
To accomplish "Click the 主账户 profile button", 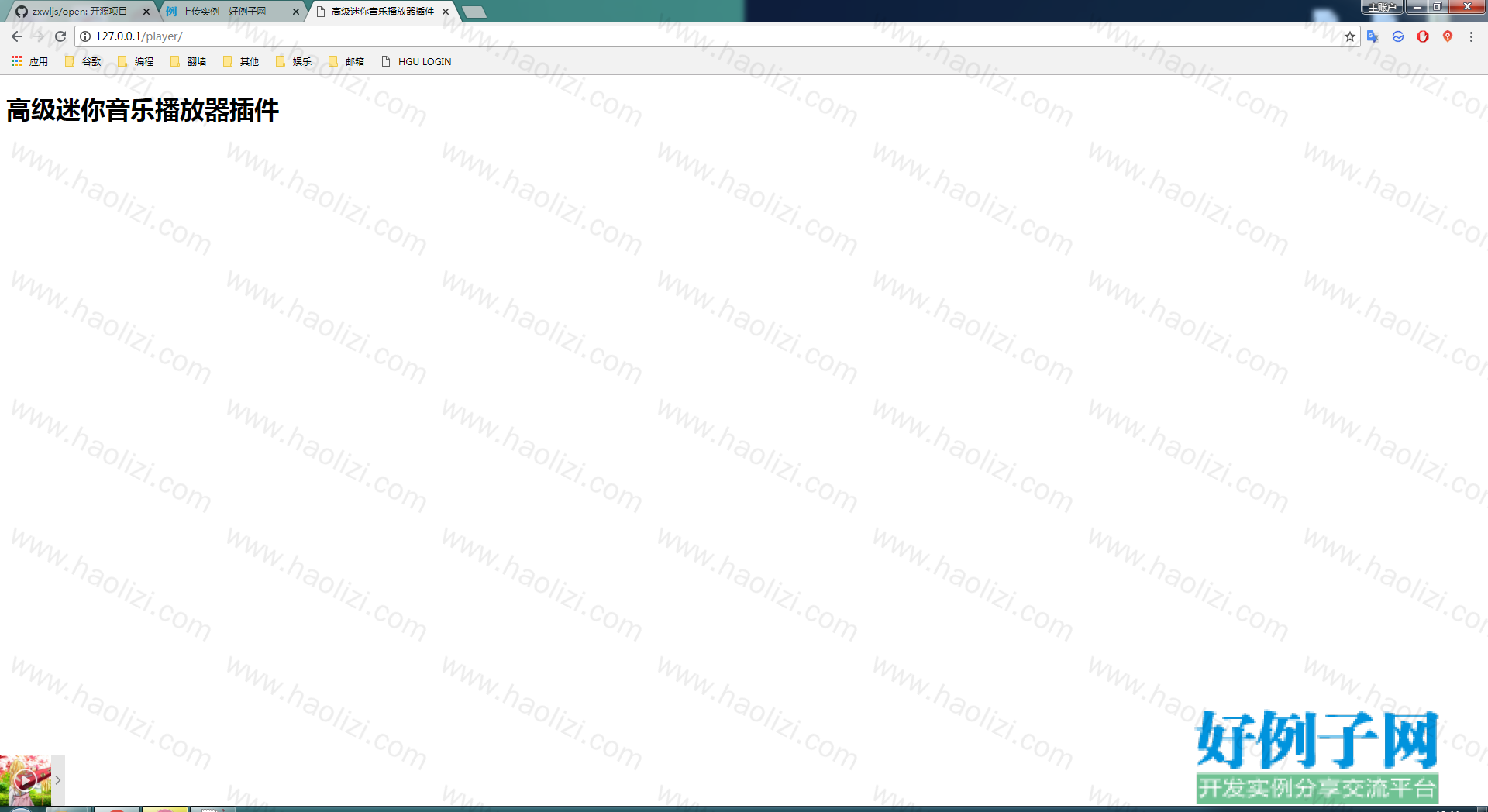I will coord(1382,7).
